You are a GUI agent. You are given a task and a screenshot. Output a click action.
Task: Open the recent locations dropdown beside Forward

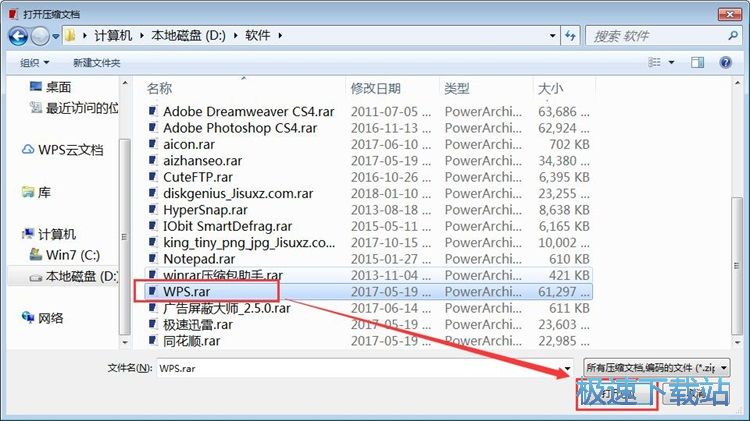[x=55, y=36]
